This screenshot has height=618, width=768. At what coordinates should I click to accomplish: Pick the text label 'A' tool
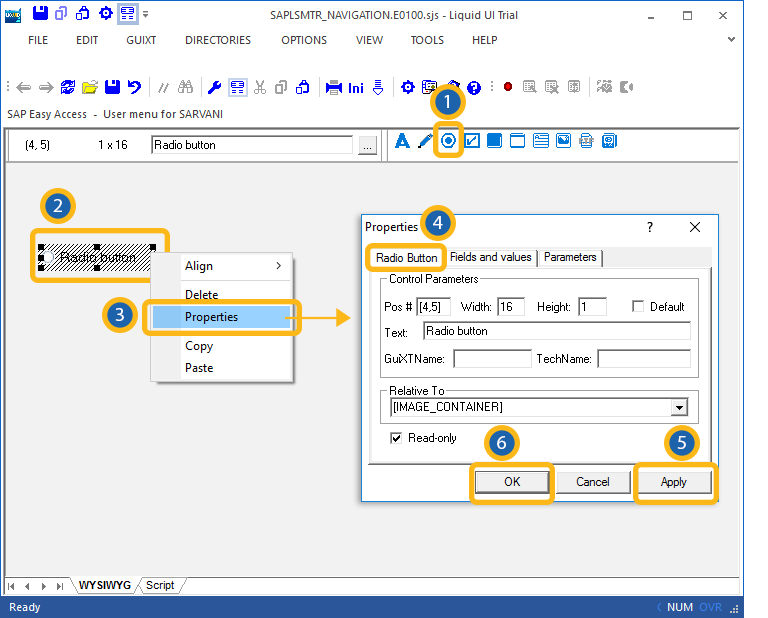pos(403,141)
